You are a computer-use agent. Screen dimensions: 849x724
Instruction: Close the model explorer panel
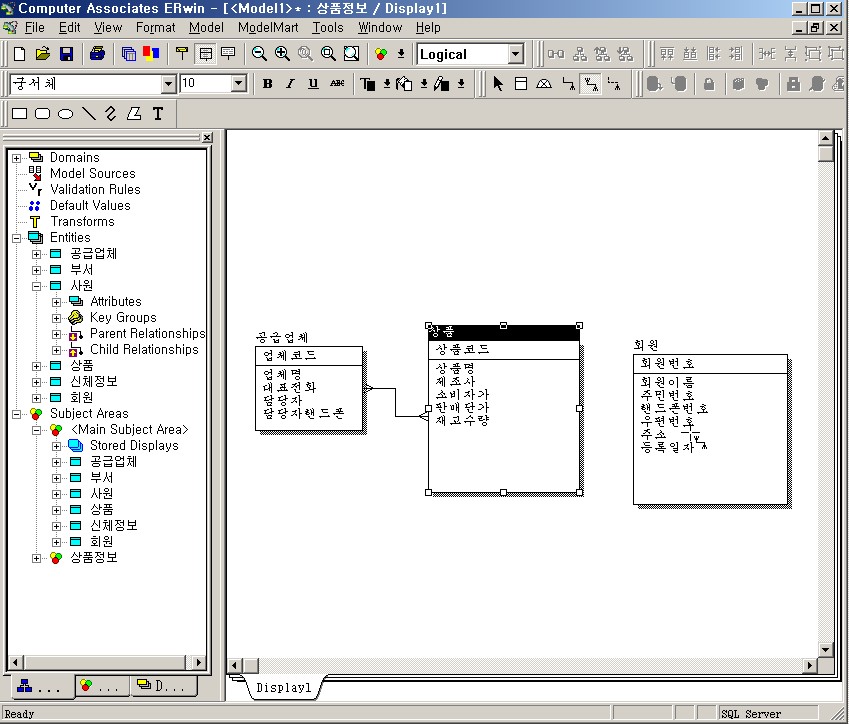point(207,138)
